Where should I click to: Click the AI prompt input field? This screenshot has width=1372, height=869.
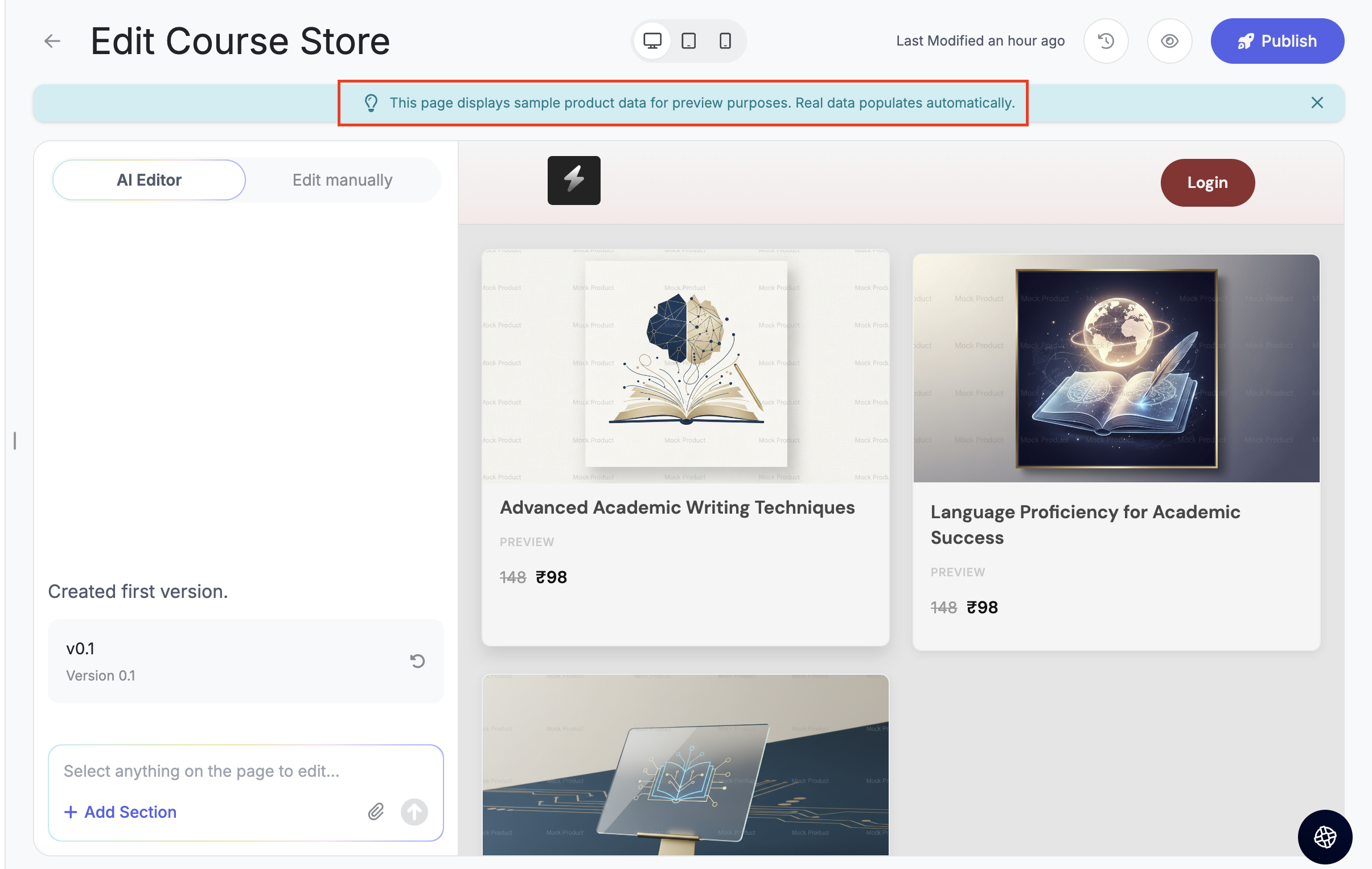pos(245,770)
